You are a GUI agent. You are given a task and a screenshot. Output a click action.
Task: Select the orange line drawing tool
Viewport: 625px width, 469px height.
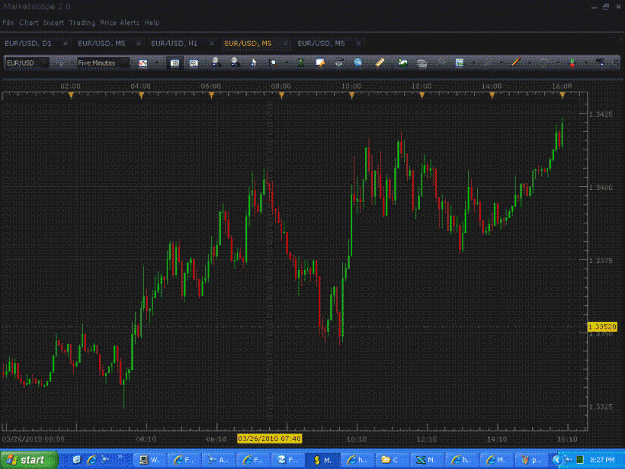(x=516, y=62)
